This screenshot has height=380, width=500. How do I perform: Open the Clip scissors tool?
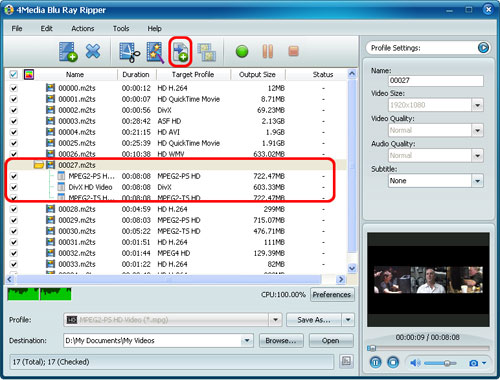(130, 52)
